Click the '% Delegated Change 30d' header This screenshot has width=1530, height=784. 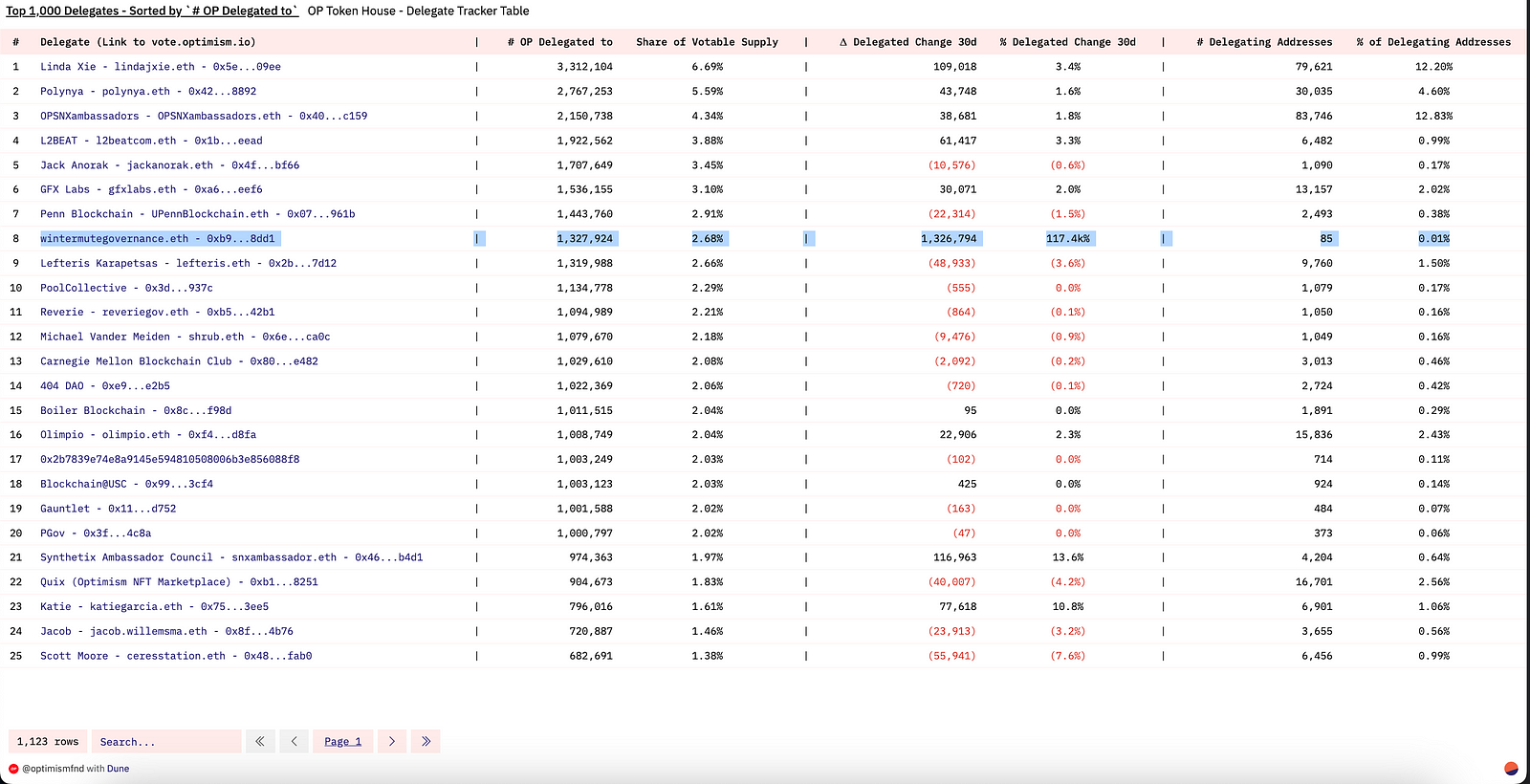click(x=1068, y=42)
